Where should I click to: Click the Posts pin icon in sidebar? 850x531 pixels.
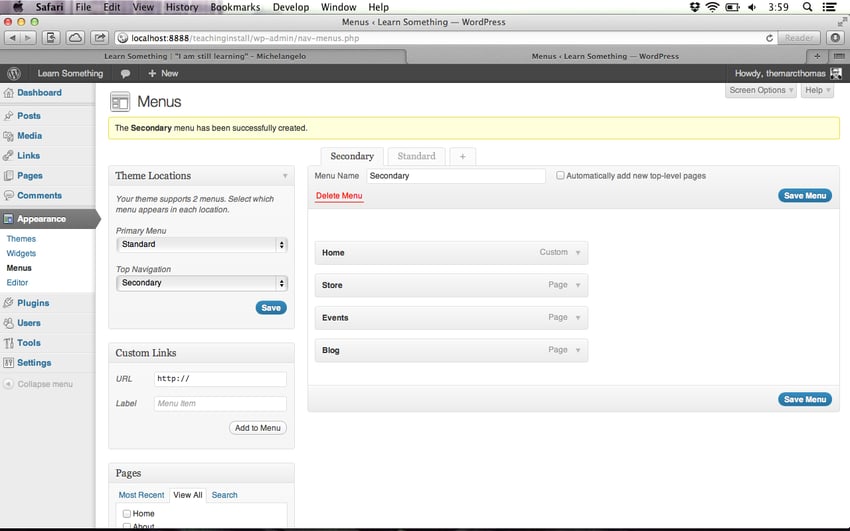pyautogui.click(x=8, y=116)
